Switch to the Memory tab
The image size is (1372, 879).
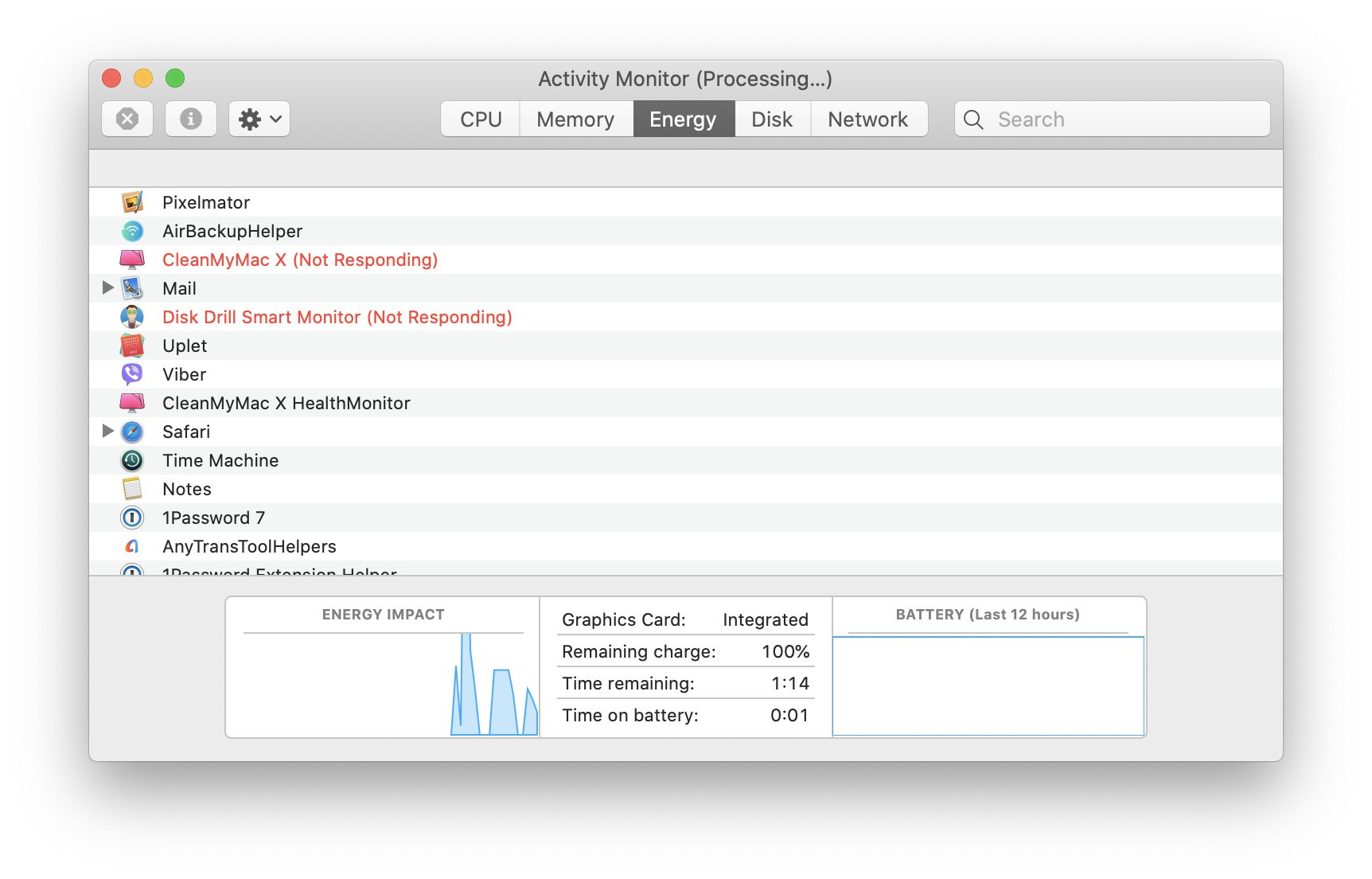click(576, 119)
